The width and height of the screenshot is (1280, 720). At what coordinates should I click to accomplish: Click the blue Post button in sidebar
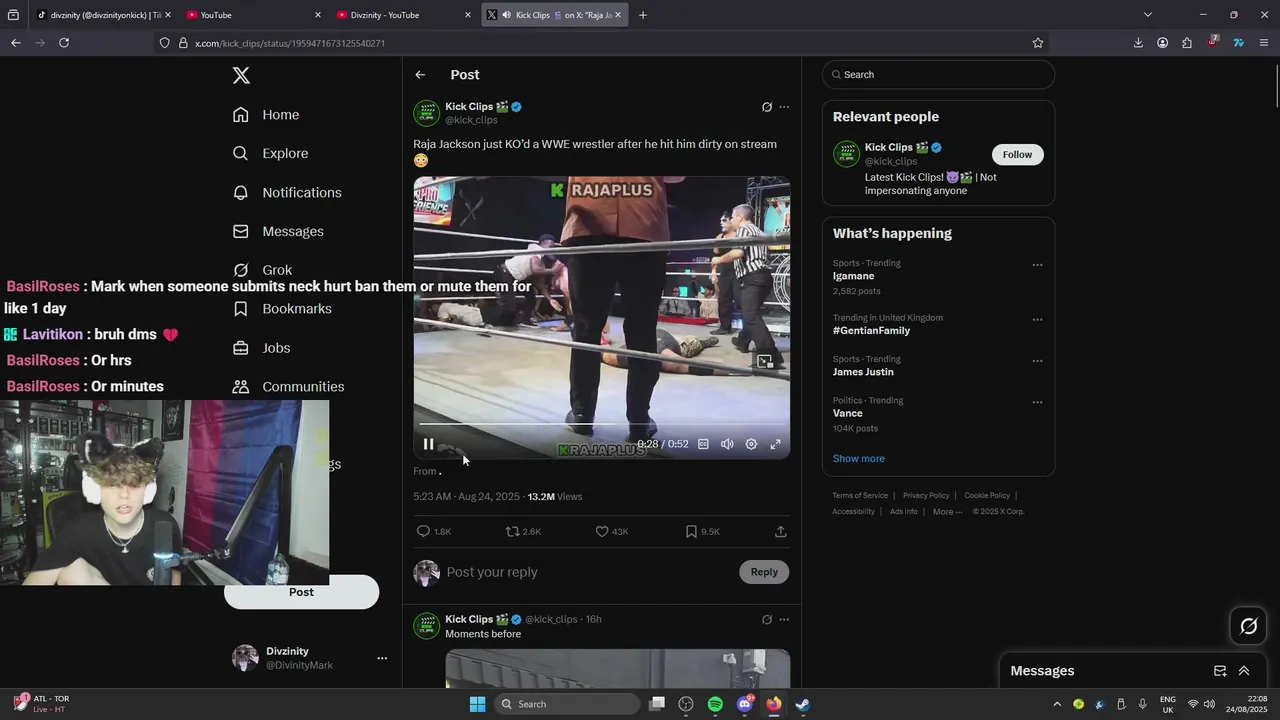301,592
